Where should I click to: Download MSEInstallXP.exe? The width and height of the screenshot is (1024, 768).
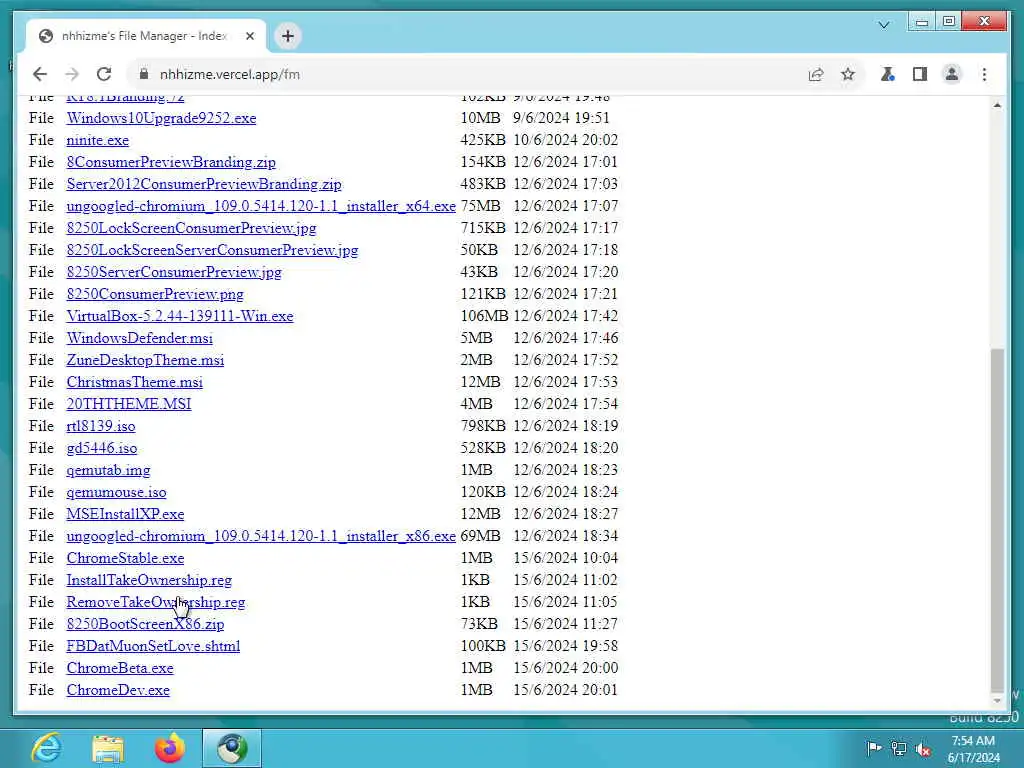click(125, 514)
